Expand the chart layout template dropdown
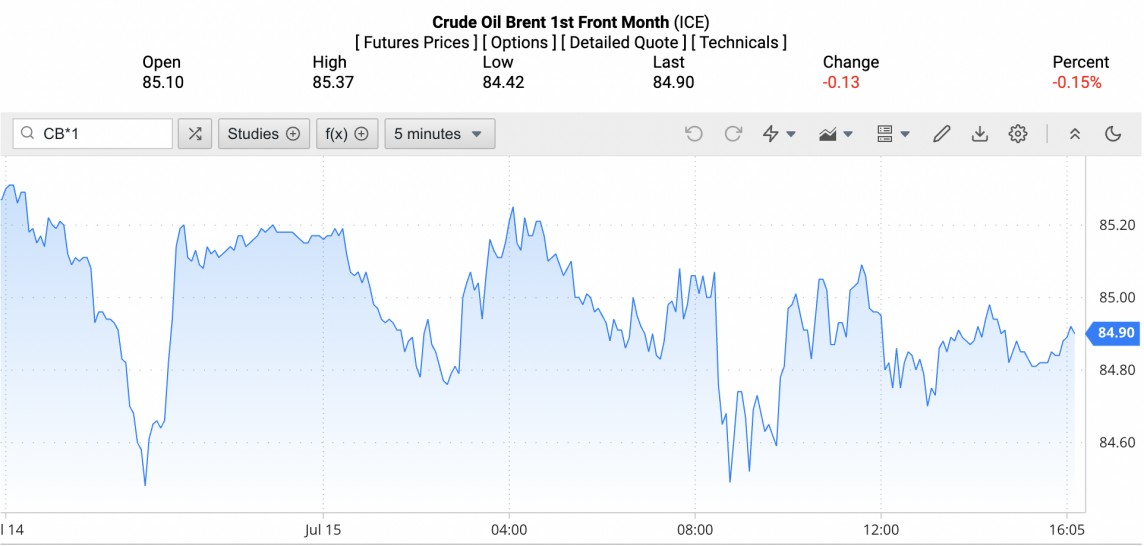 (892, 134)
